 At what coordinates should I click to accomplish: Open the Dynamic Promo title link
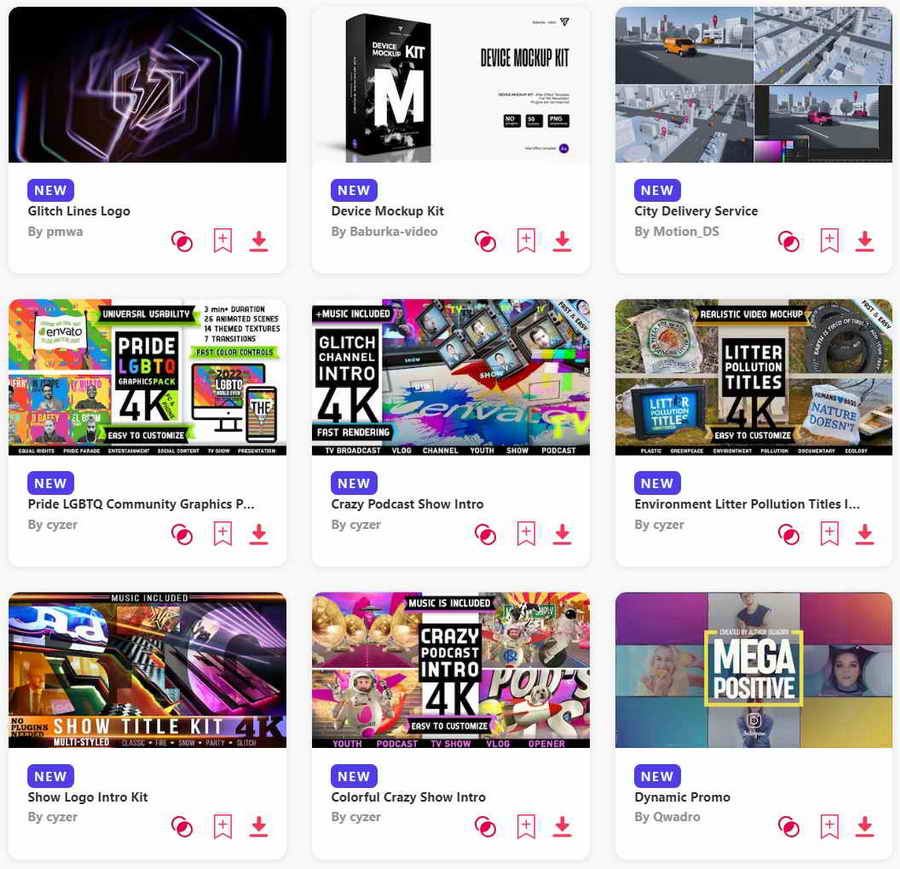(x=682, y=797)
